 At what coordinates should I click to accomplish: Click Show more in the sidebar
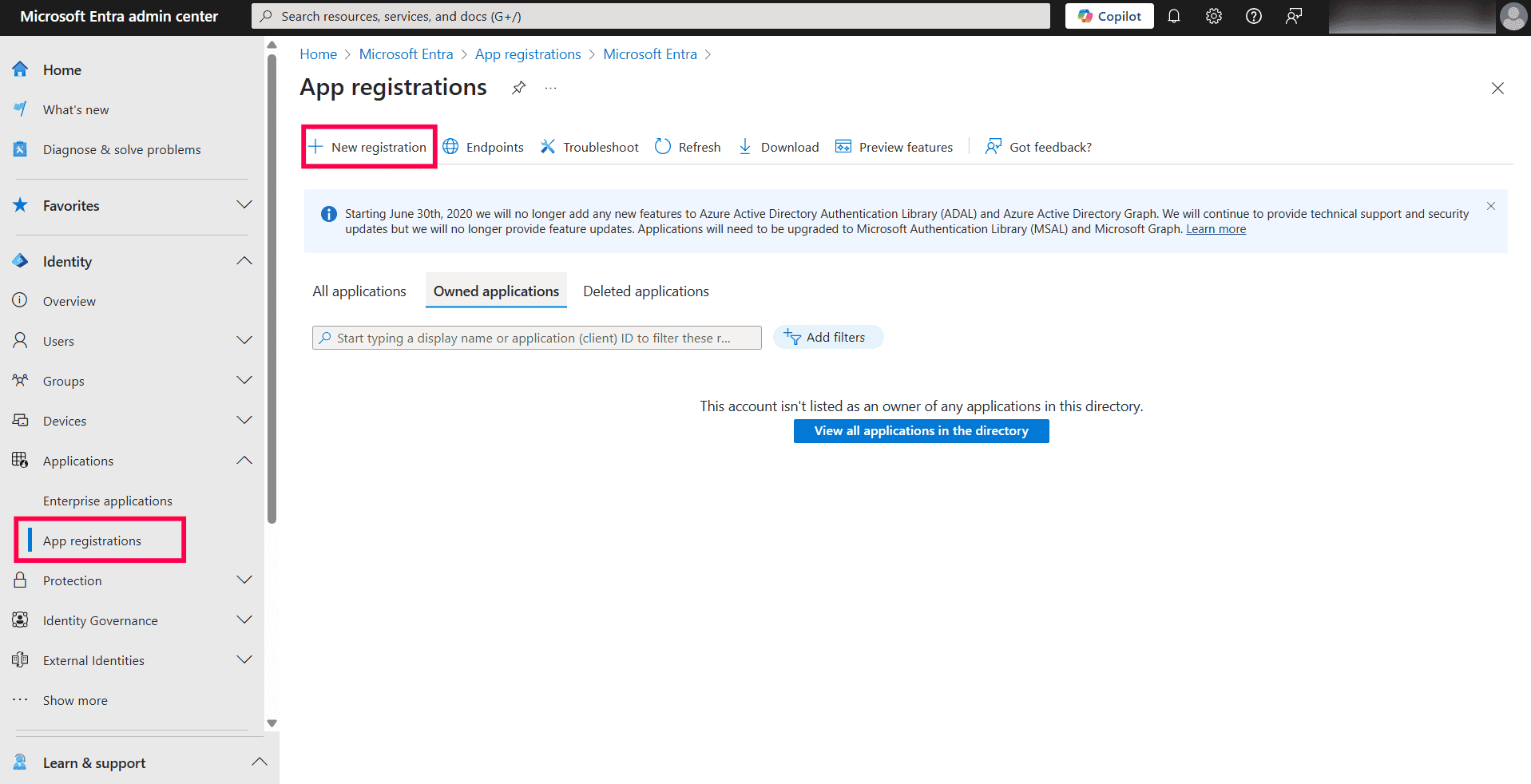pyautogui.click(x=75, y=700)
